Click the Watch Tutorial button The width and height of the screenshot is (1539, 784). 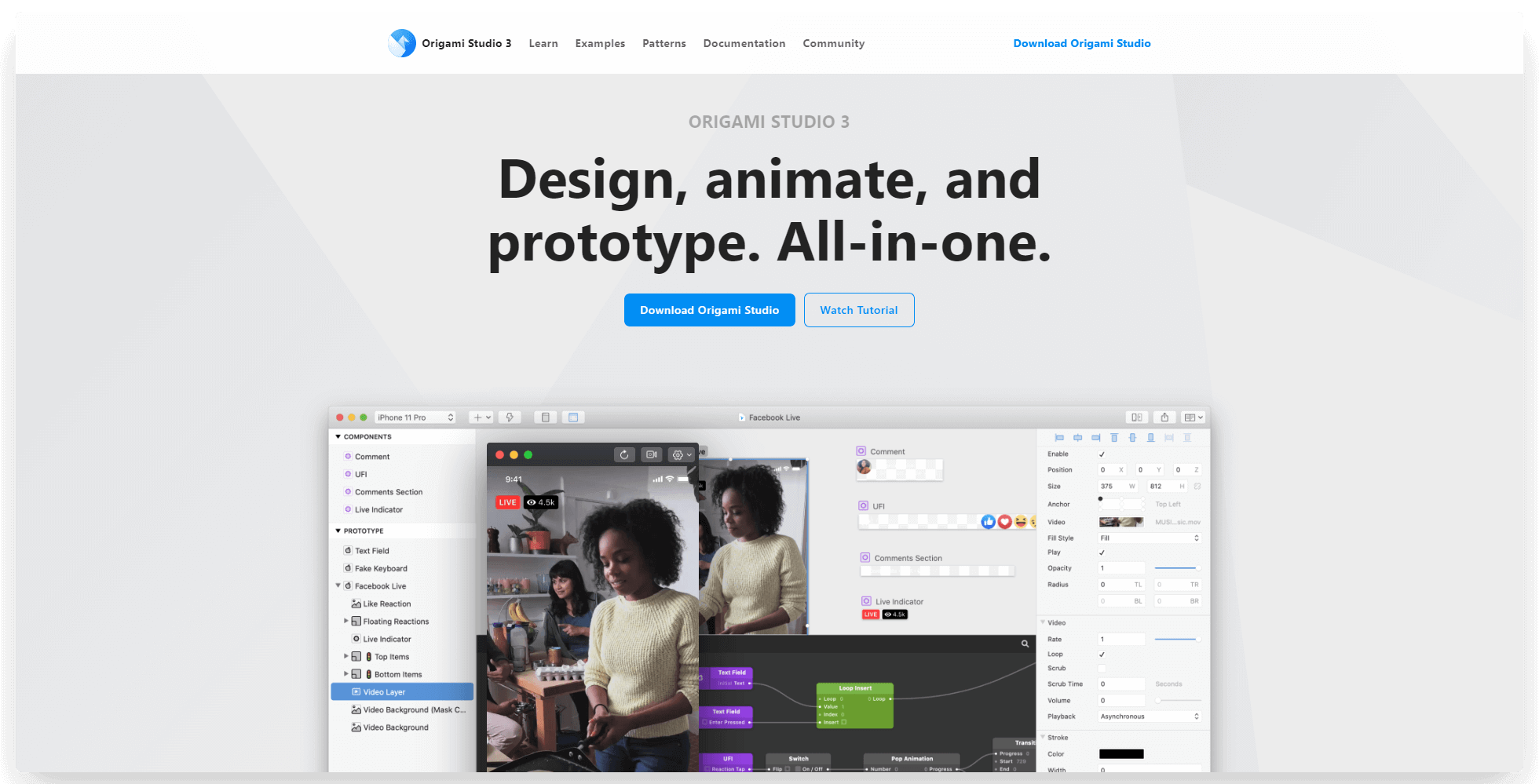click(x=859, y=310)
